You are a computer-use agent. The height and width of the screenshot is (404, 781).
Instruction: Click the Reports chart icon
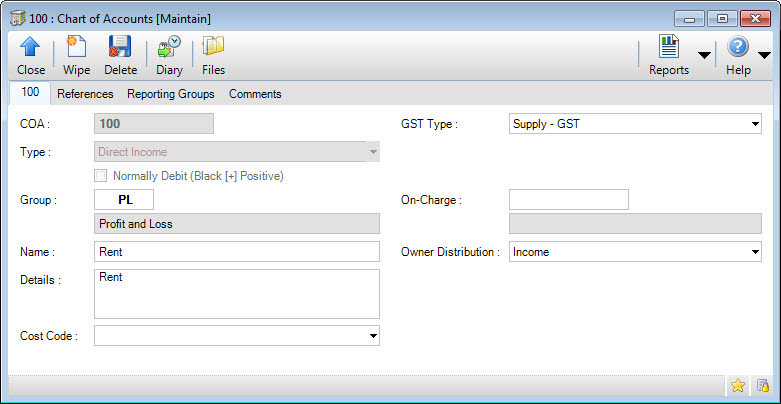pos(669,48)
